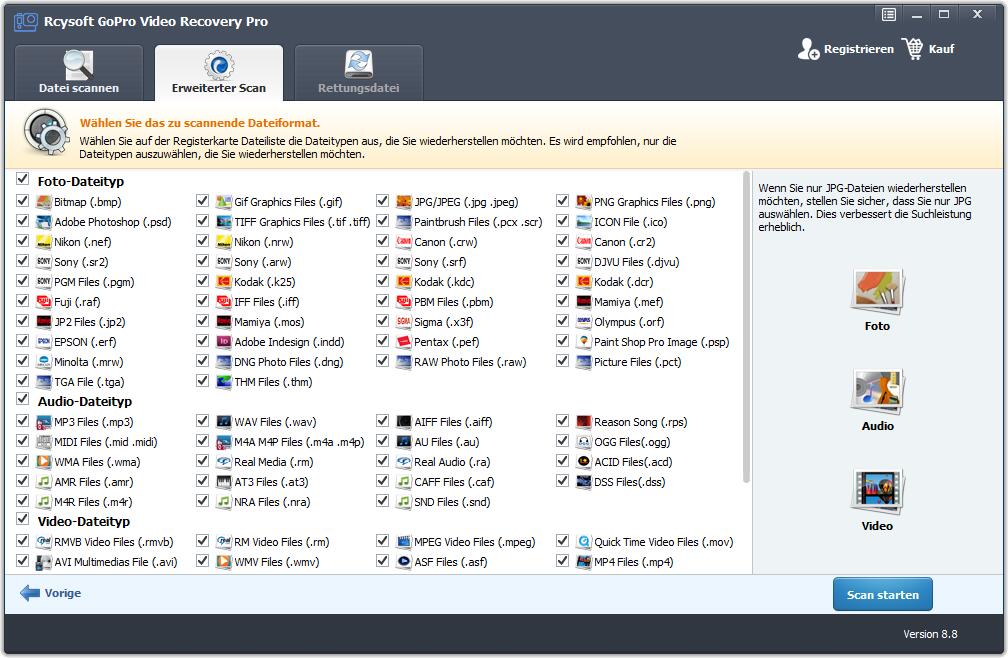Click the Minolta (.mrw) label
This screenshot has width=1008, height=658.
coord(89,362)
